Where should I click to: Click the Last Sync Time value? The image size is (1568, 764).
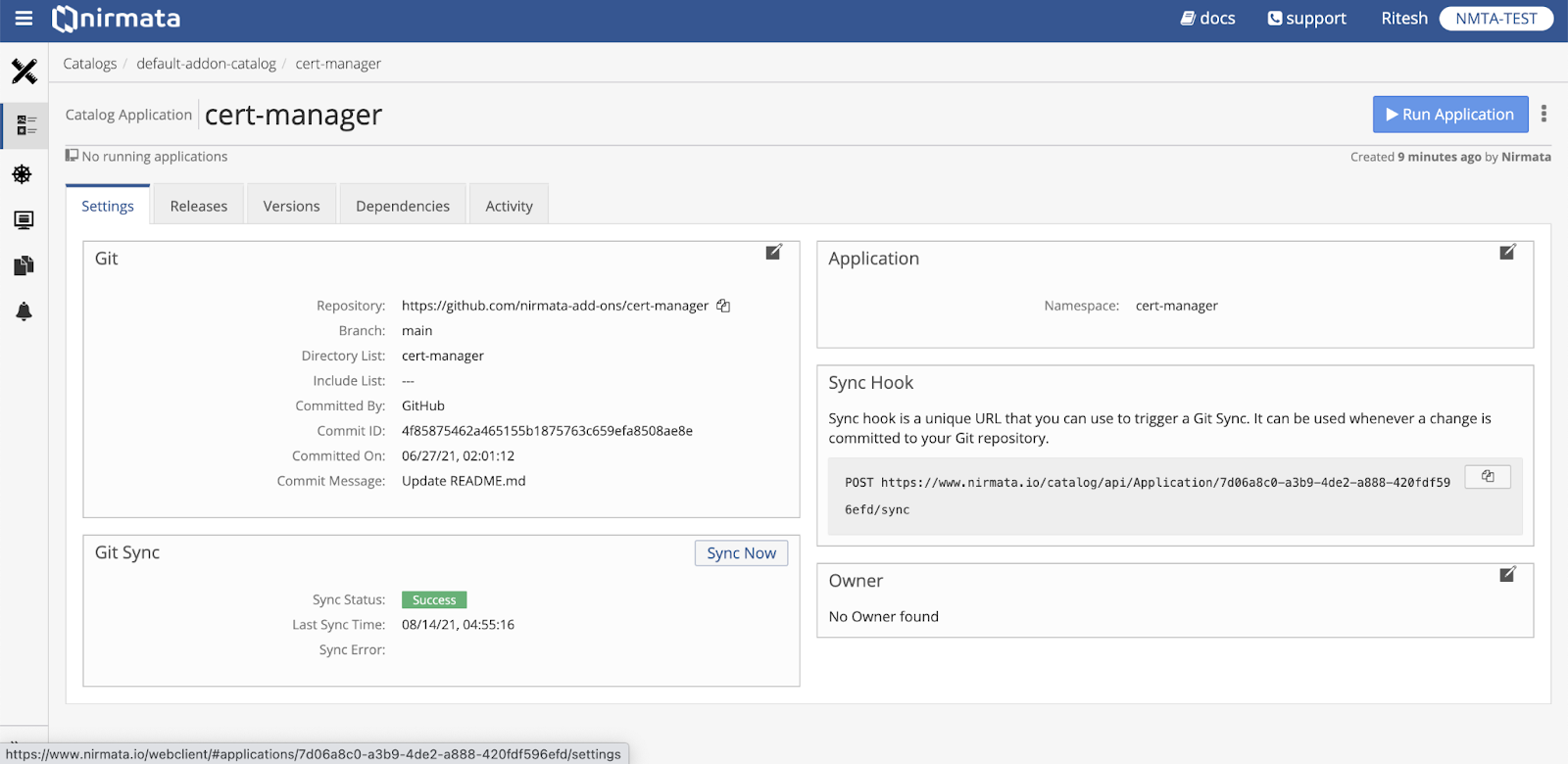point(458,625)
